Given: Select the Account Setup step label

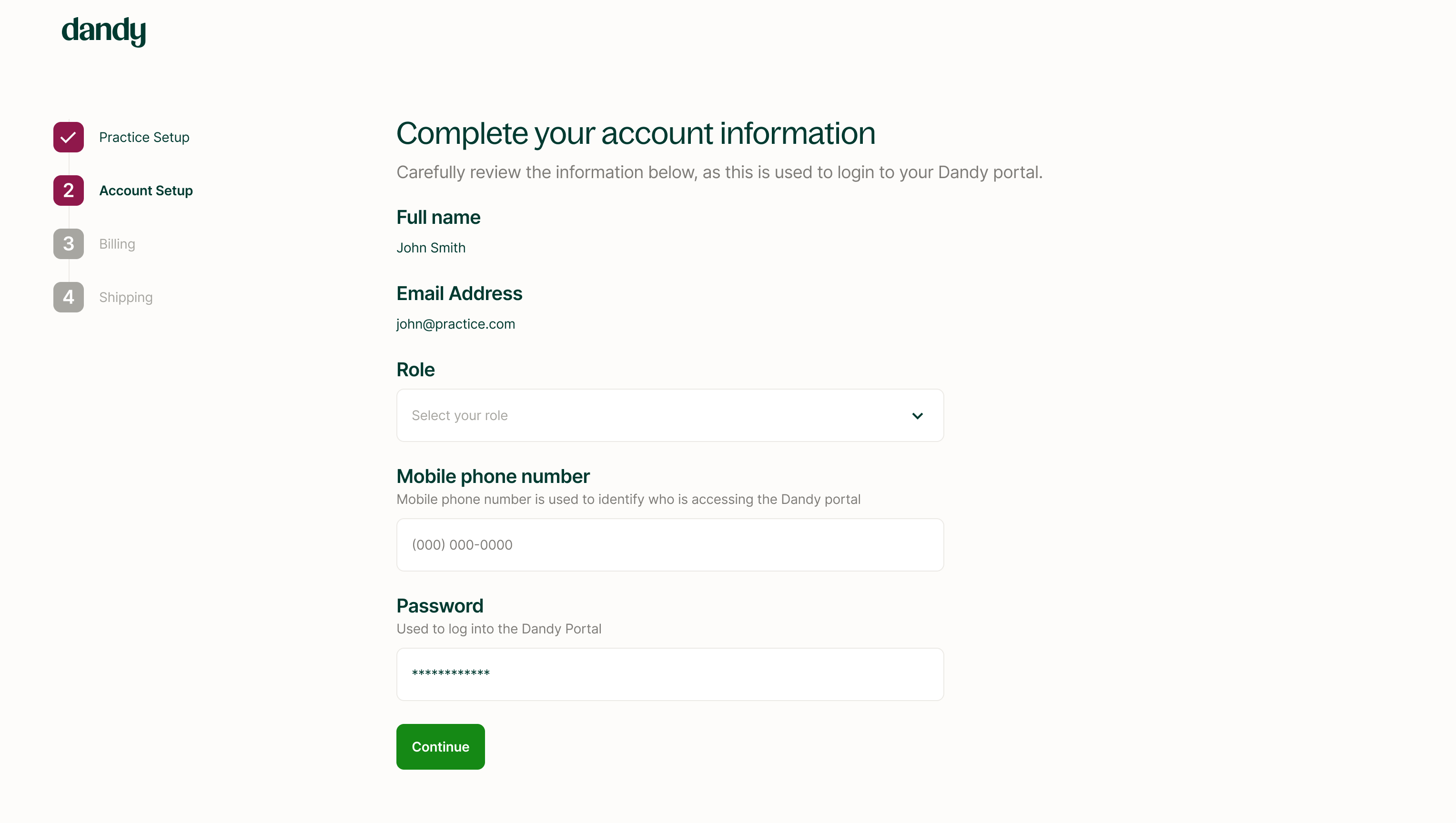Looking at the screenshot, I should [146, 191].
